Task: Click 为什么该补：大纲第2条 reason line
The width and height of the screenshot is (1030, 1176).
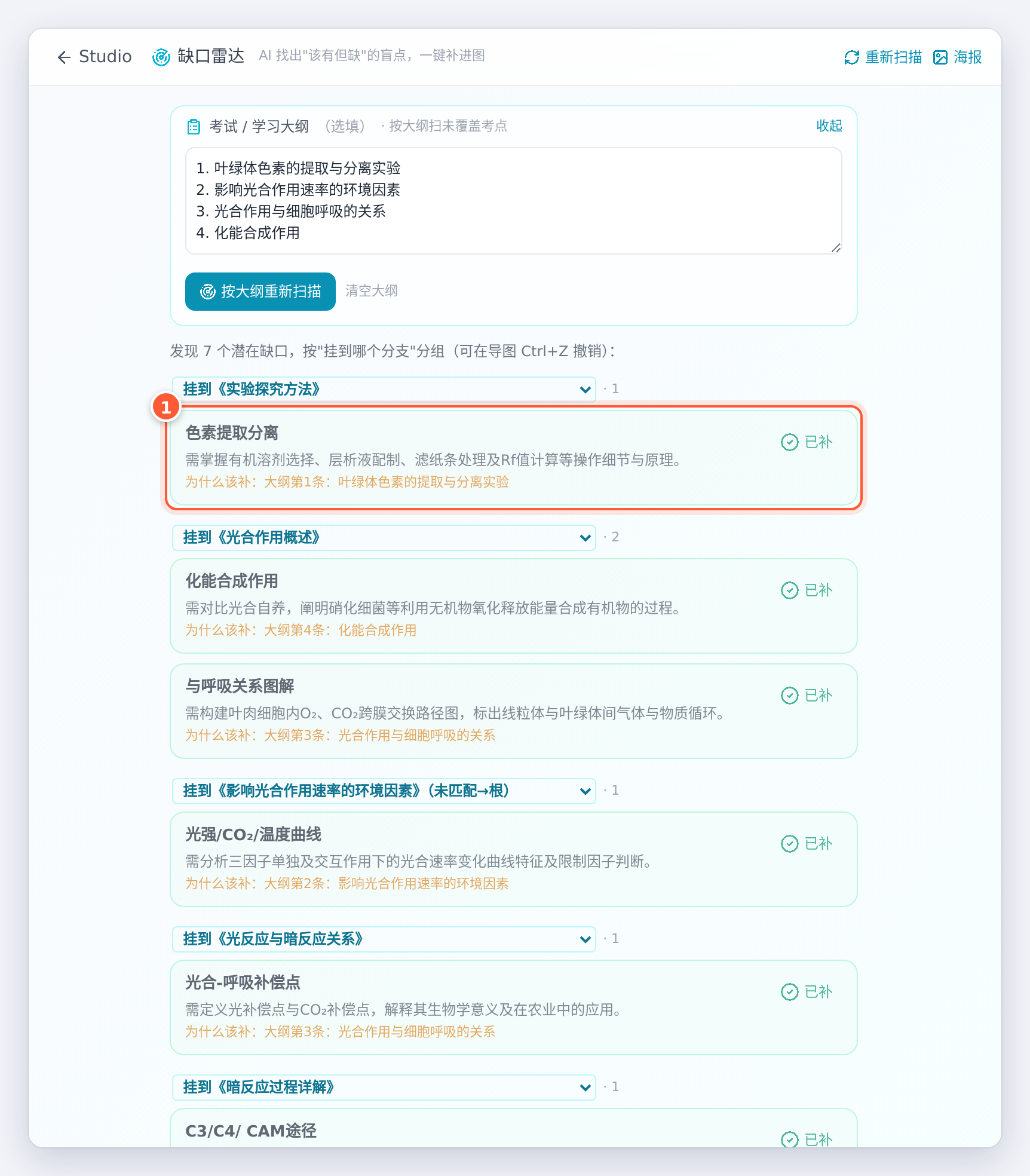Action: click(x=347, y=884)
